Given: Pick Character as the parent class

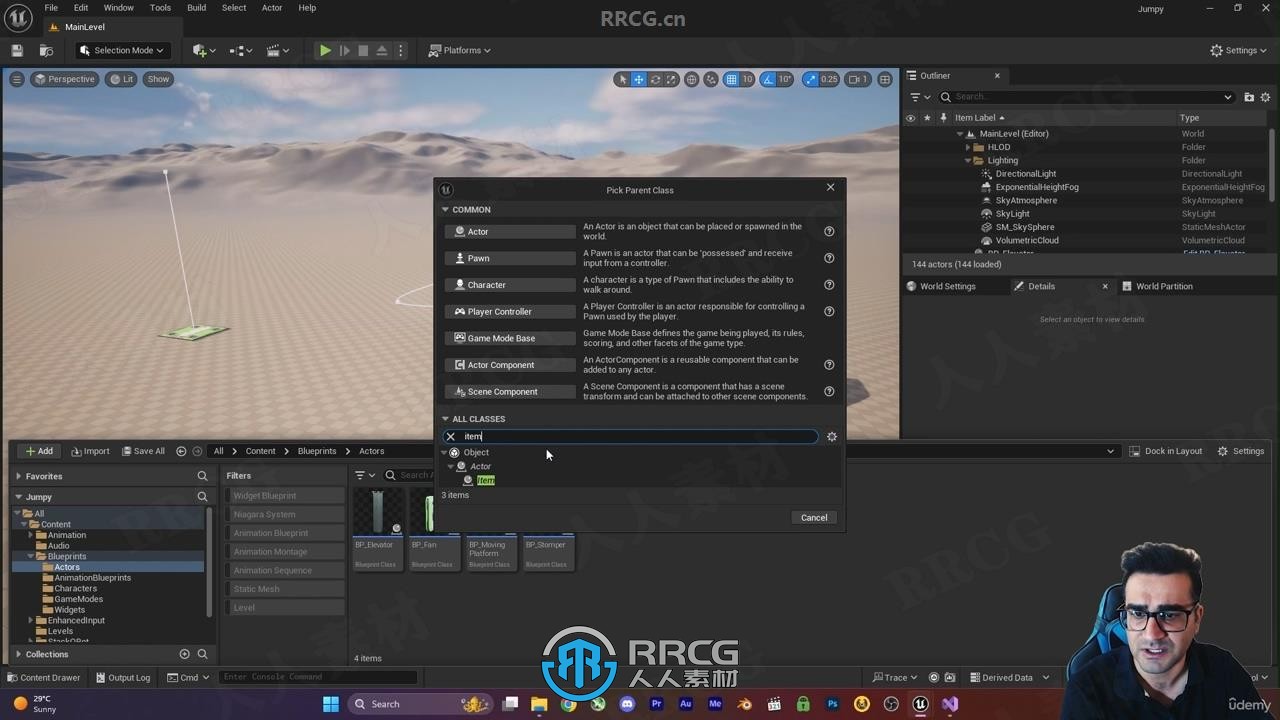Looking at the screenshot, I should pos(510,285).
